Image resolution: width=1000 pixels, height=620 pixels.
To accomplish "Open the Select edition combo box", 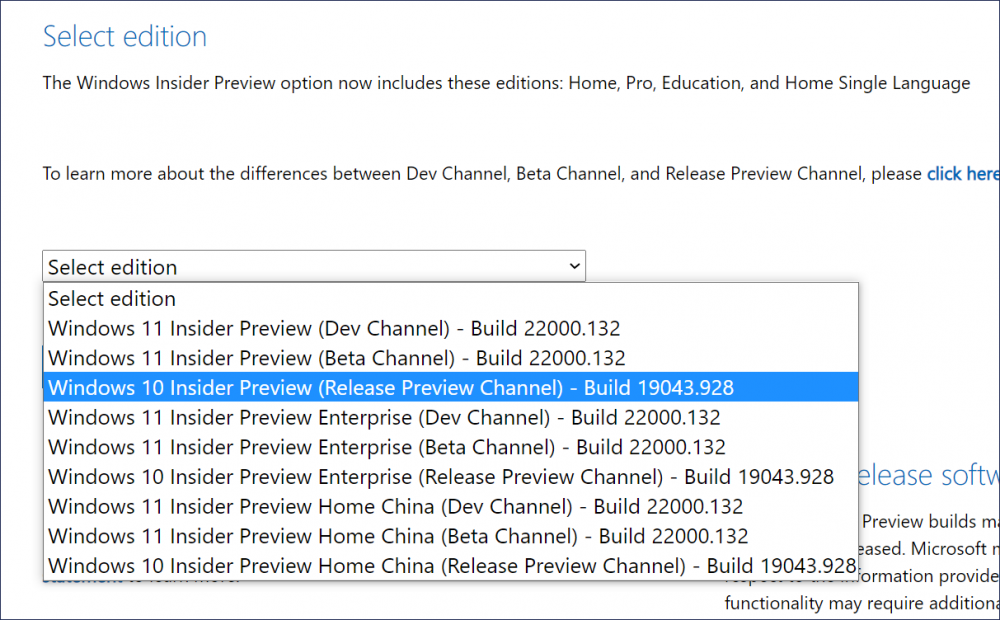I will [314, 266].
